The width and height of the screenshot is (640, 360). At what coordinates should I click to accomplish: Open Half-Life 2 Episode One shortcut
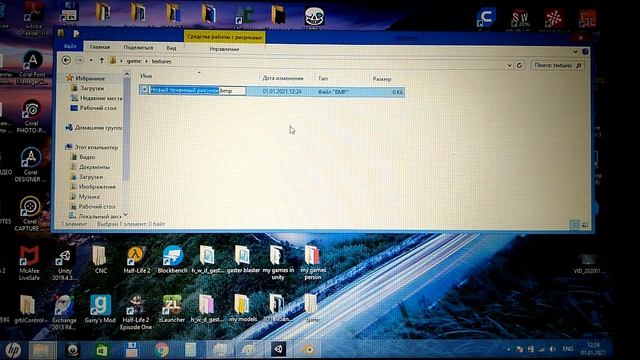tap(136, 312)
